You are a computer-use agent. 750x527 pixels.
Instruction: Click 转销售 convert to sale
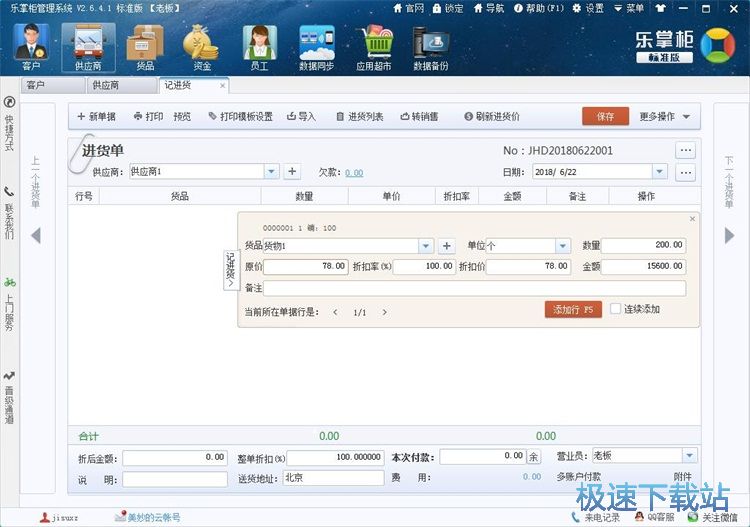click(x=419, y=116)
